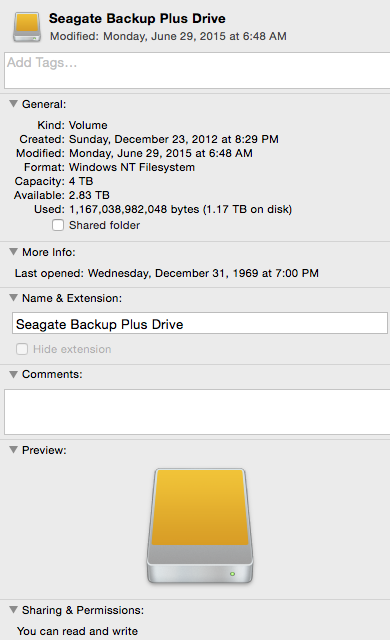Collapse the Comments disclosure triangle
390x640 pixels.
tap(13, 374)
